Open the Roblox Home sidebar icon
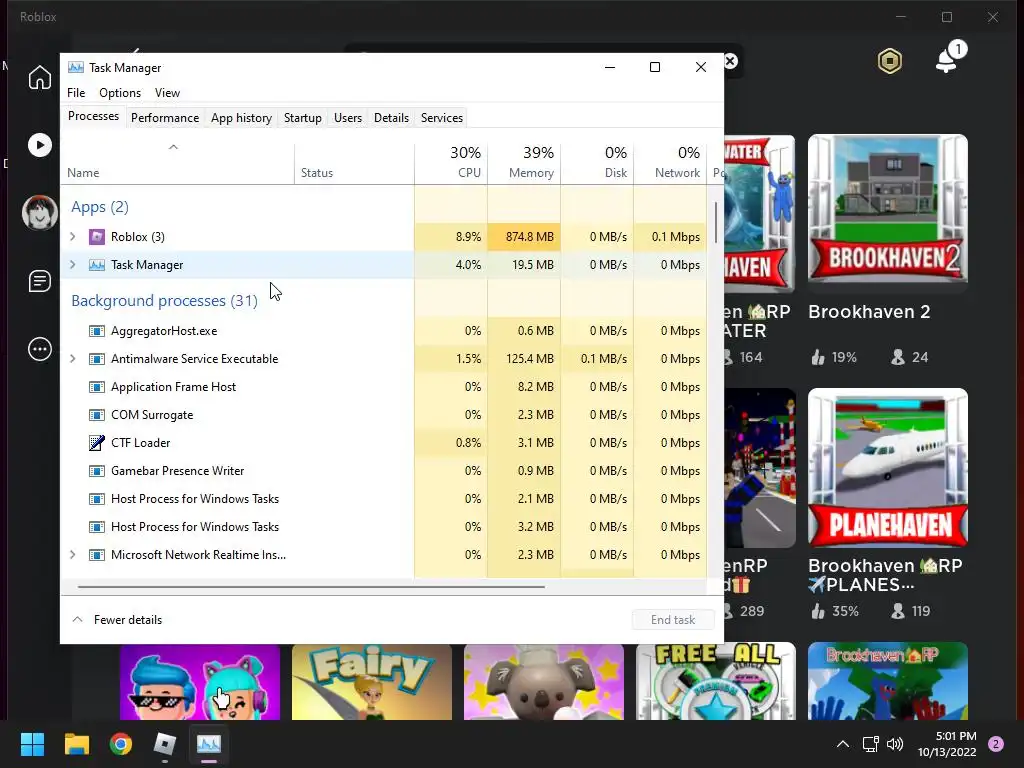Image resolution: width=1024 pixels, height=768 pixels. (x=40, y=77)
